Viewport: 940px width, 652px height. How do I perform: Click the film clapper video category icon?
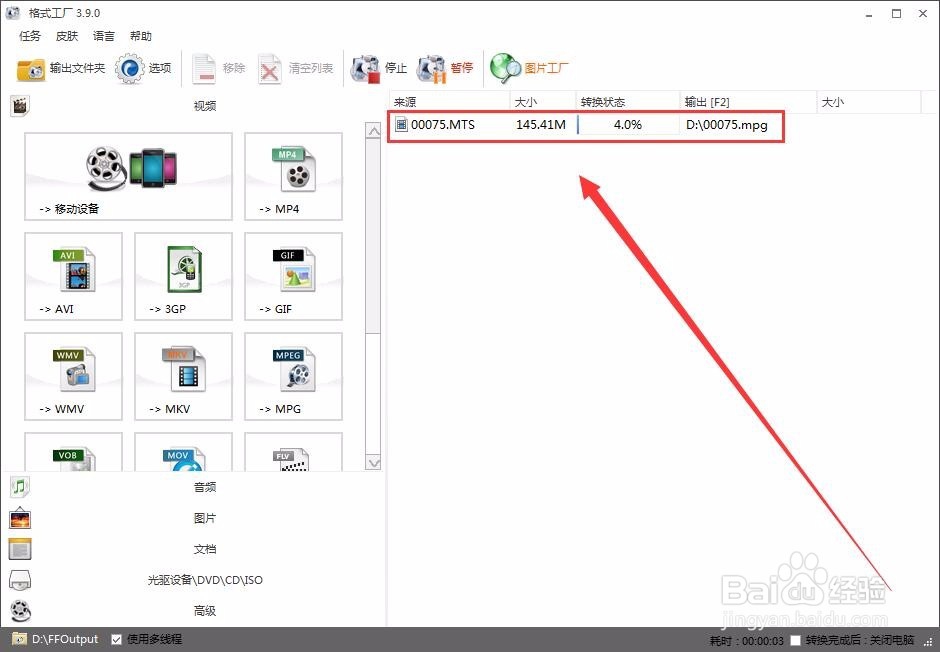coord(20,106)
